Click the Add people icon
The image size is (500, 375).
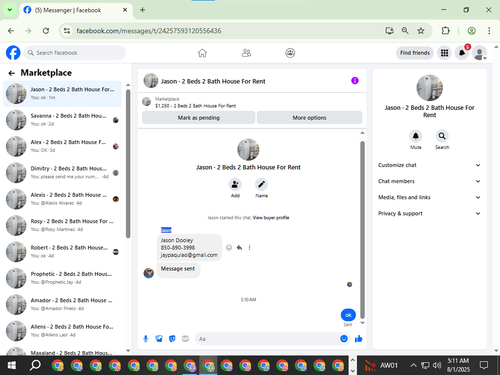(x=235, y=184)
